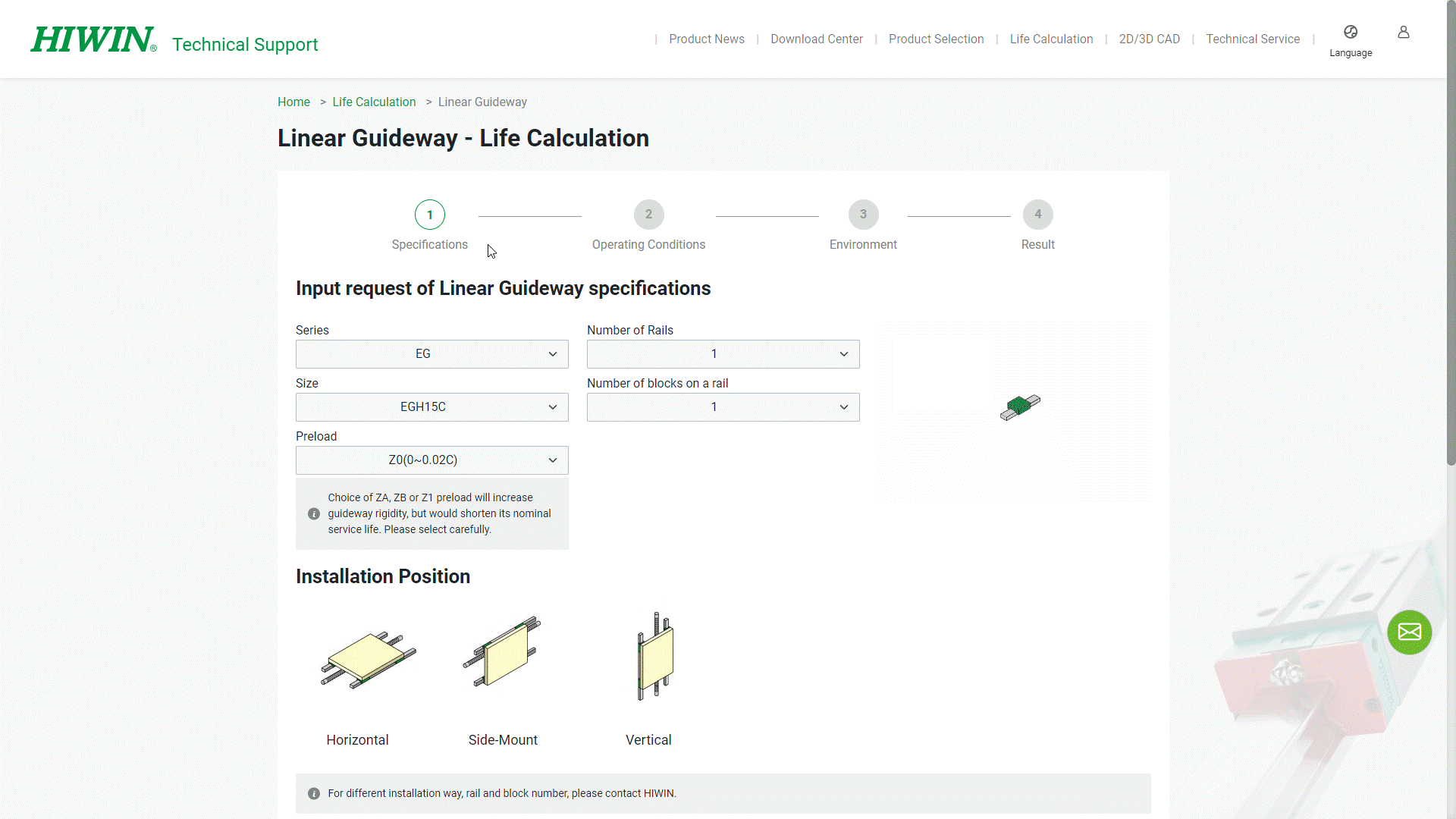Click the Home breadcrumb link

[293, 102]
